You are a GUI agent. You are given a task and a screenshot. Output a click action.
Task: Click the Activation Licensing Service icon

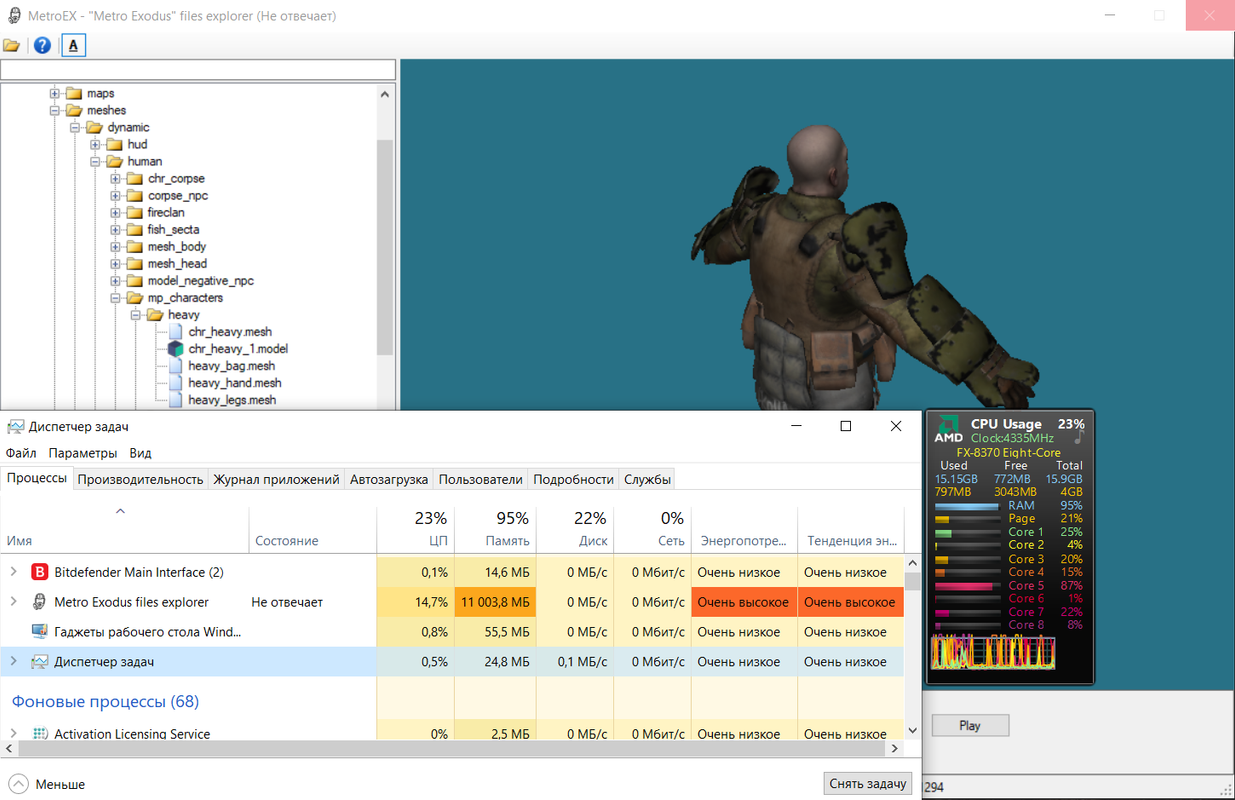pyautogui.click(x=40, y=734)
